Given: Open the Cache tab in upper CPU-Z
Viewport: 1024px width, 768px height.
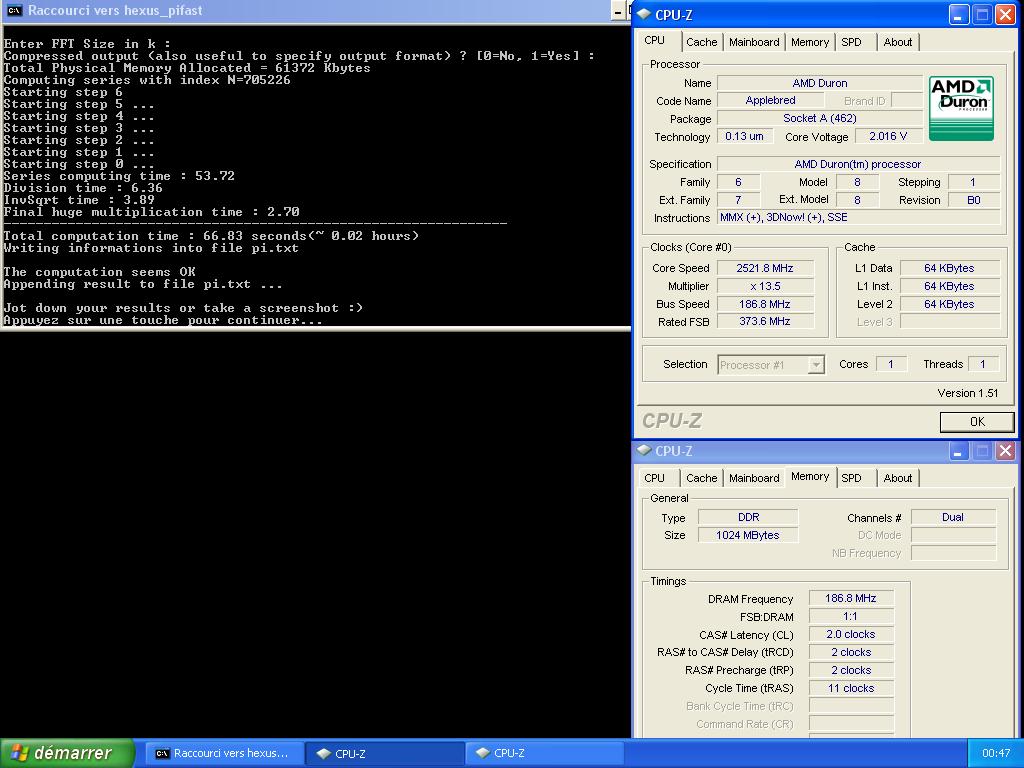Looking at the screenshot, I should click(701, 42).
